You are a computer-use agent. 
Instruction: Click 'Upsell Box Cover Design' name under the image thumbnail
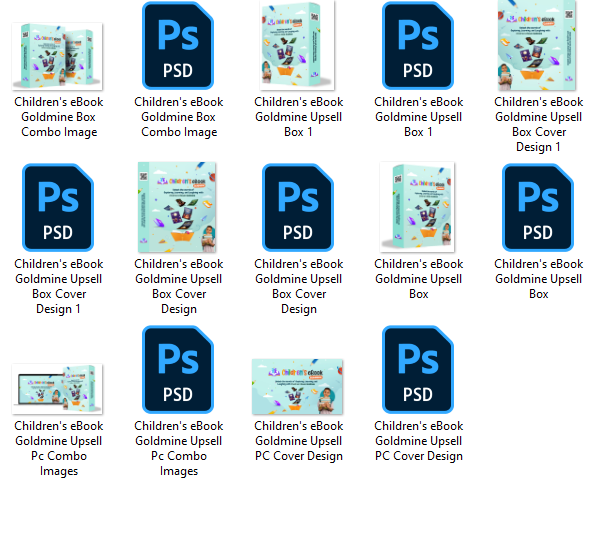[x=179, y=286]
